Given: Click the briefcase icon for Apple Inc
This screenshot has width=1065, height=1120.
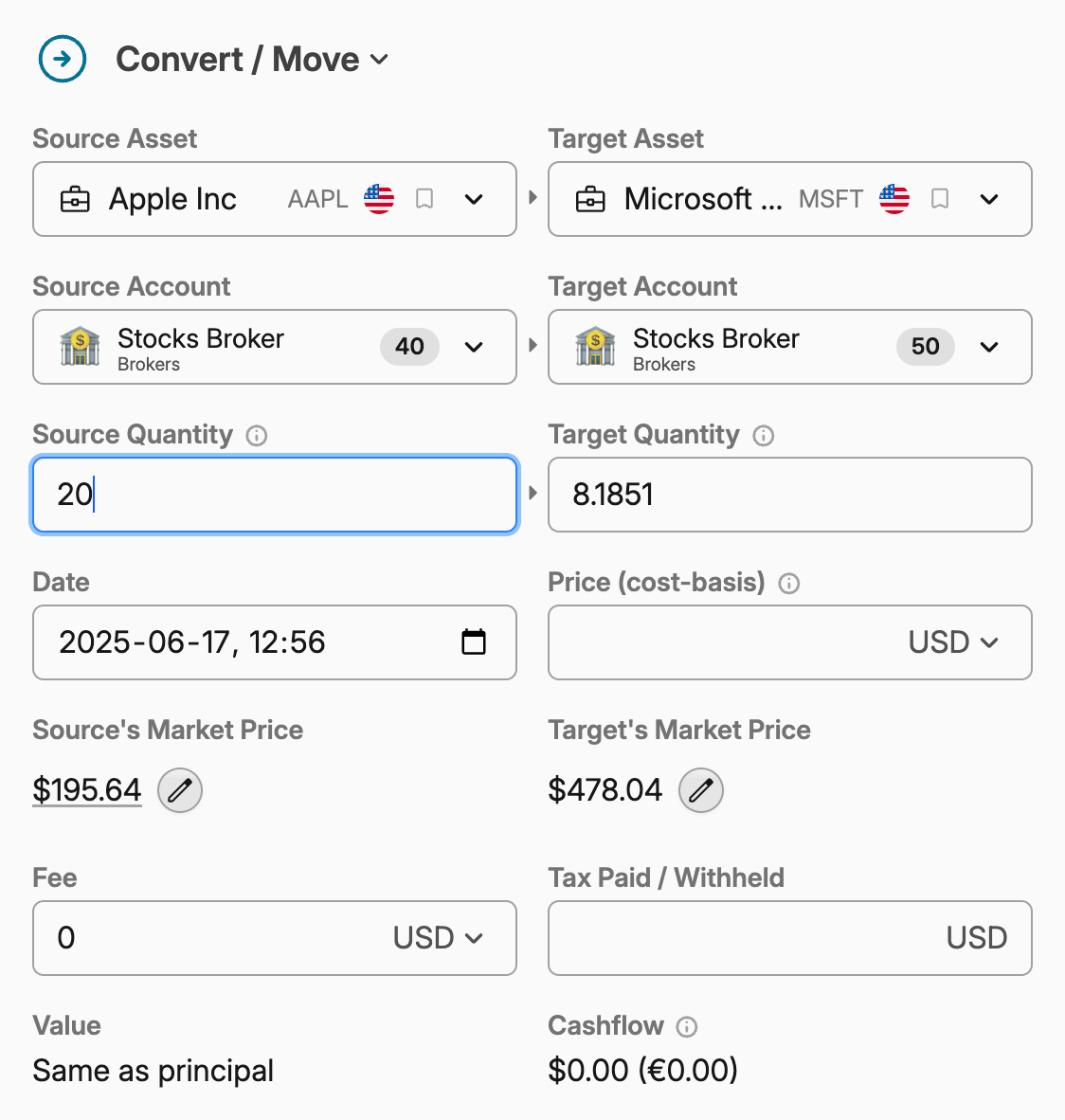Looking at the screenshot, I should 75,199.
